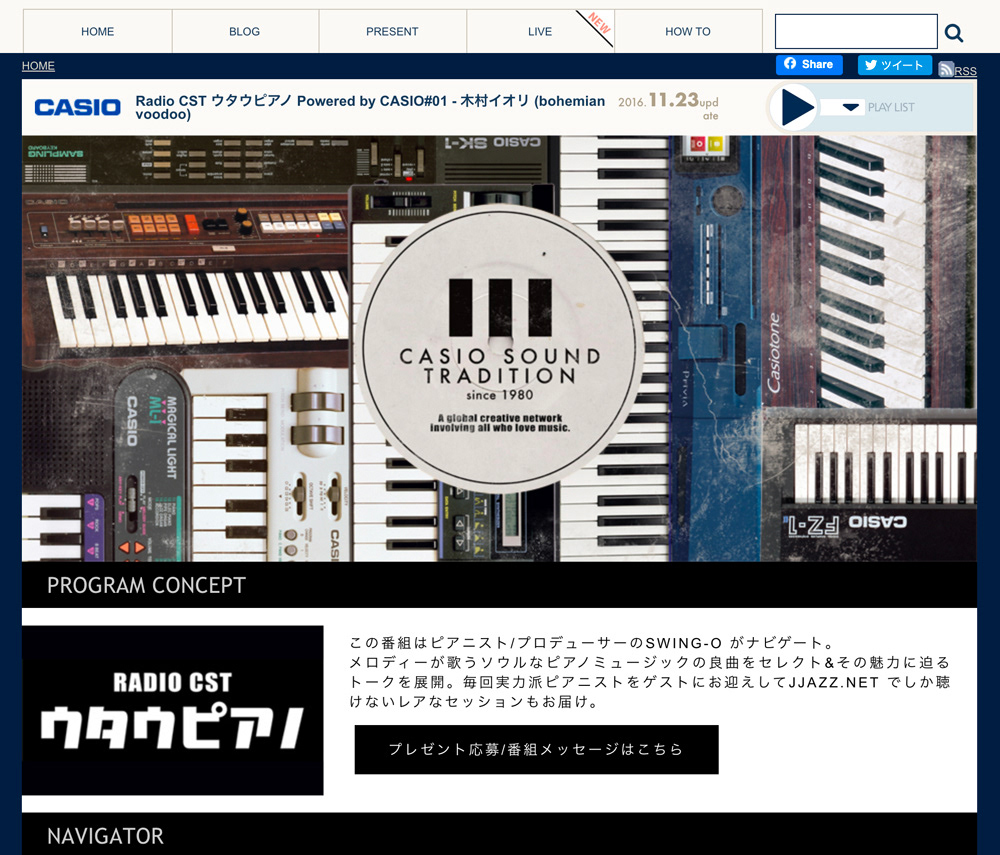Open the RSS feed icon
1000x855 pixels.
click(x=946, y=69)
